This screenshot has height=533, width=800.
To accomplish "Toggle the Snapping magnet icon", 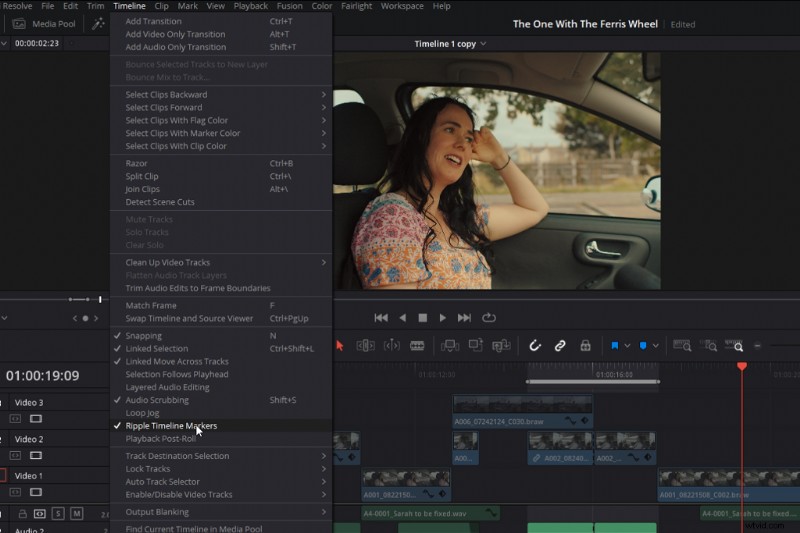I will click(534, 346).
